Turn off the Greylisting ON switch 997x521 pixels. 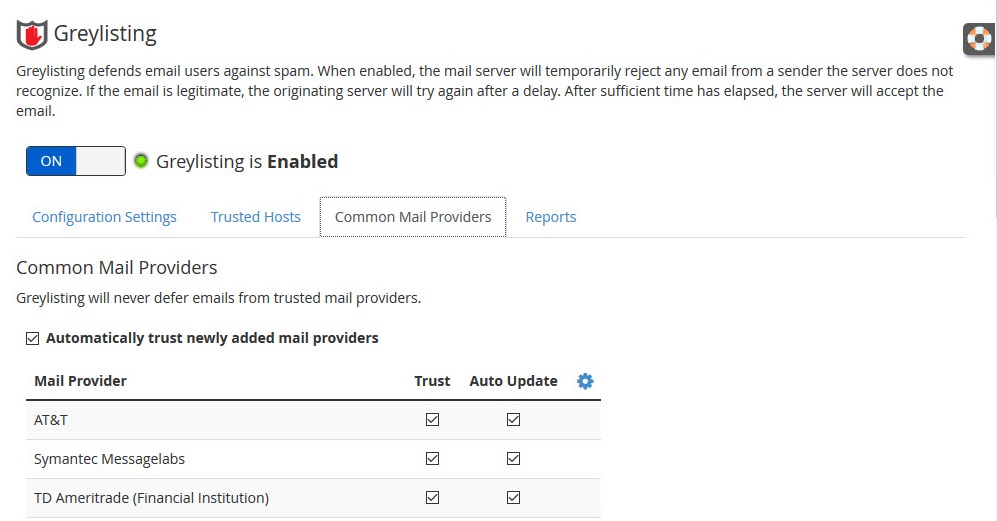tap(76, 161)
